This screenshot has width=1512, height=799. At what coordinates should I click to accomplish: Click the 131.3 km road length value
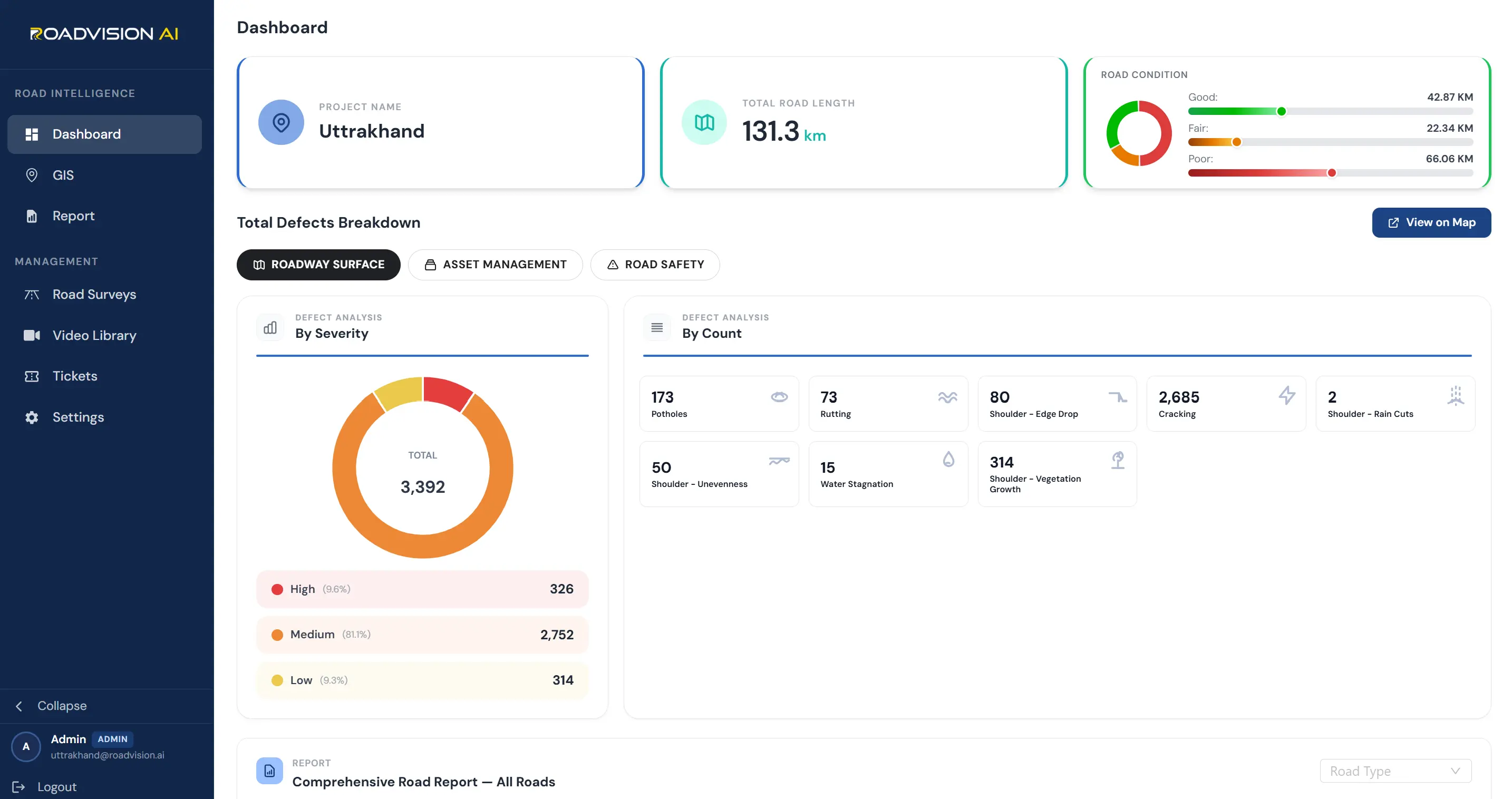(784, 131)
